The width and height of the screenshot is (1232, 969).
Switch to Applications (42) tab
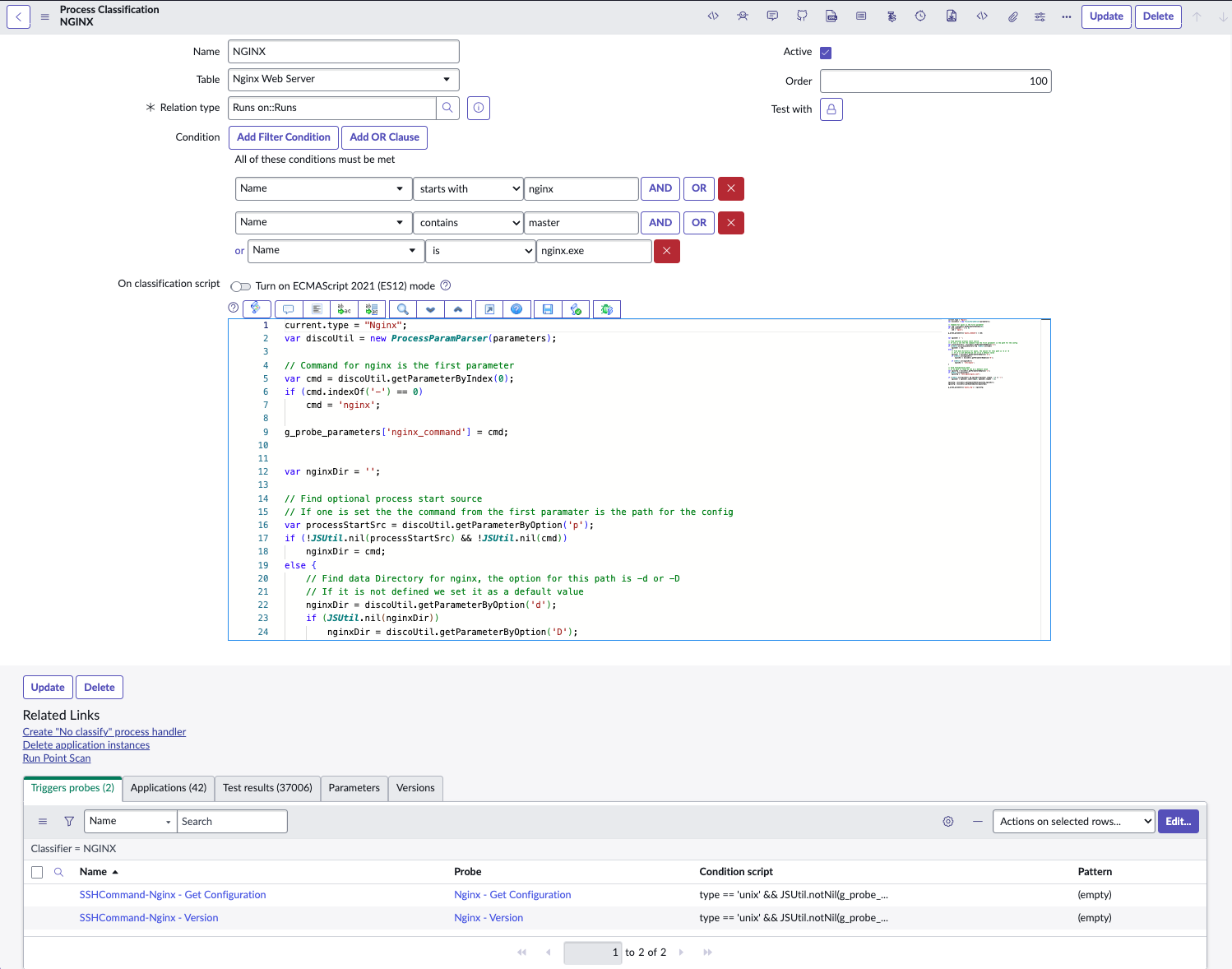169,788
